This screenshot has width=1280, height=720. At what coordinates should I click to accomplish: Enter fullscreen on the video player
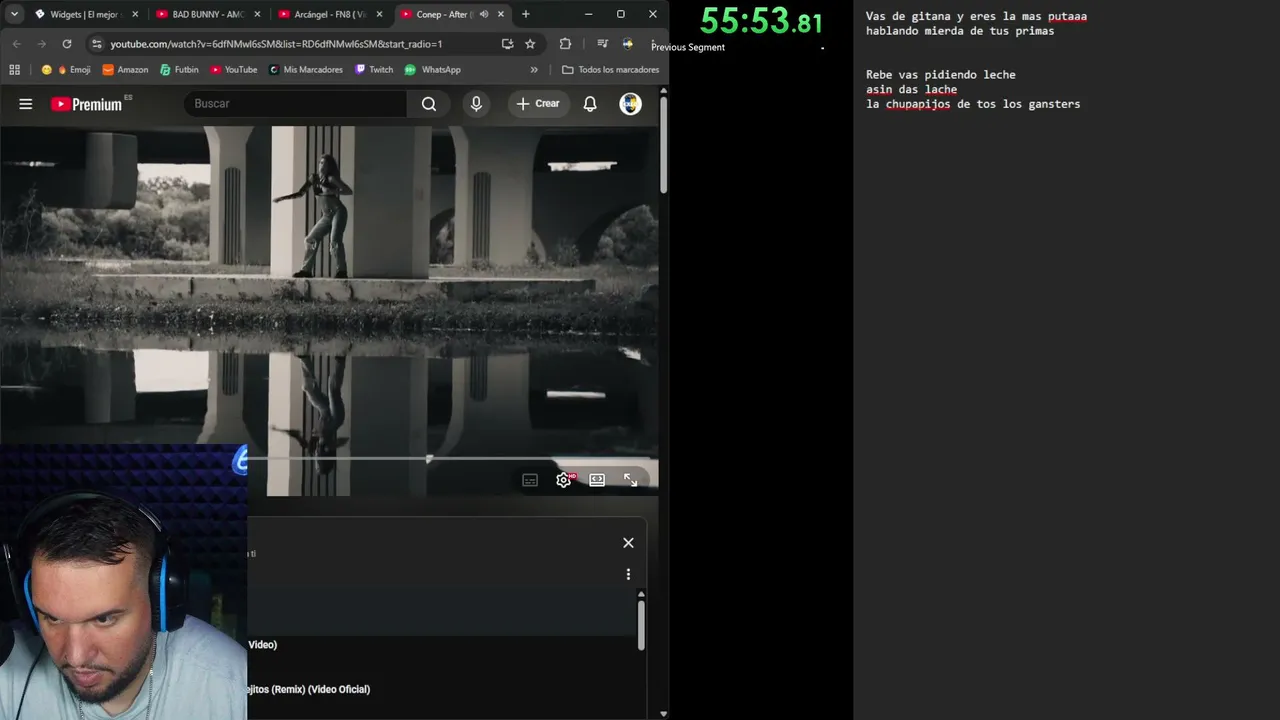point(630,480)
